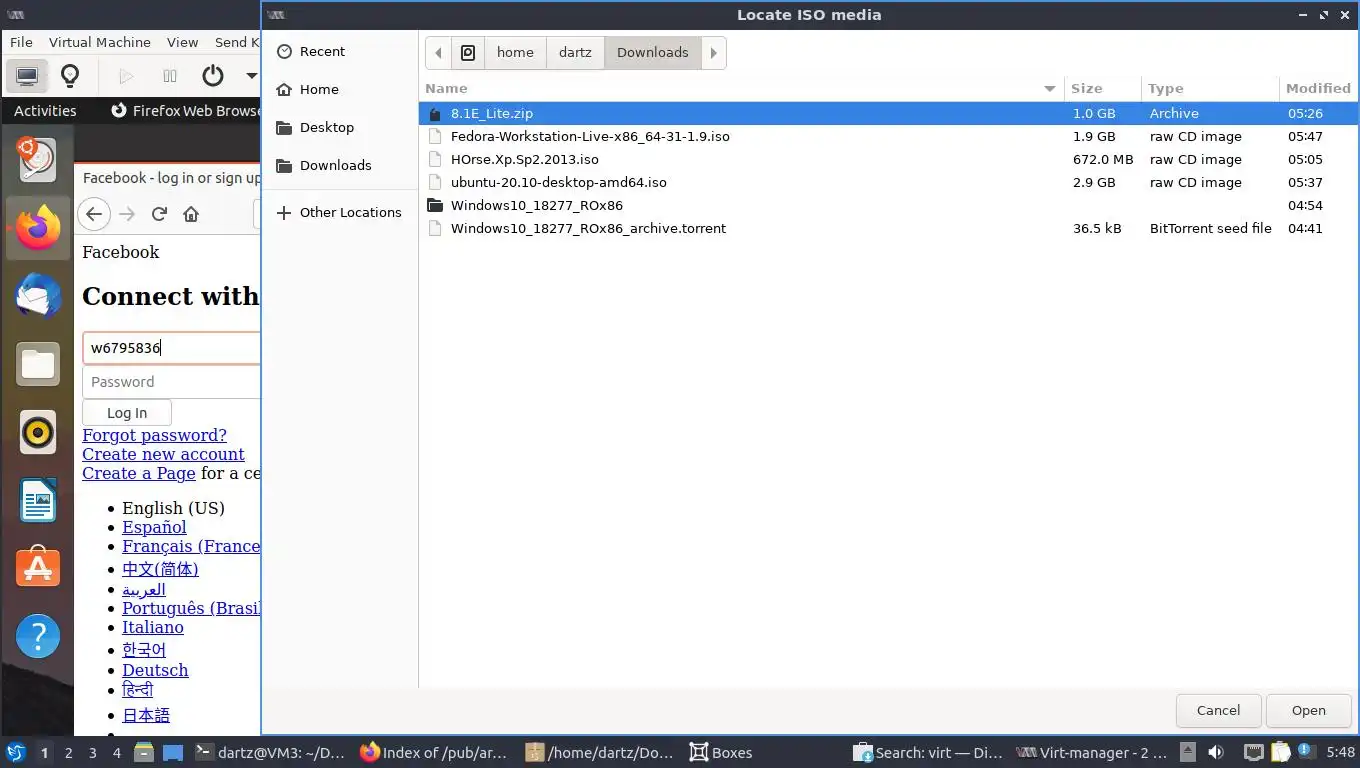Go to Firefox home page icon
This screenshot has width=1360, height=768.
tap(191, 214)
